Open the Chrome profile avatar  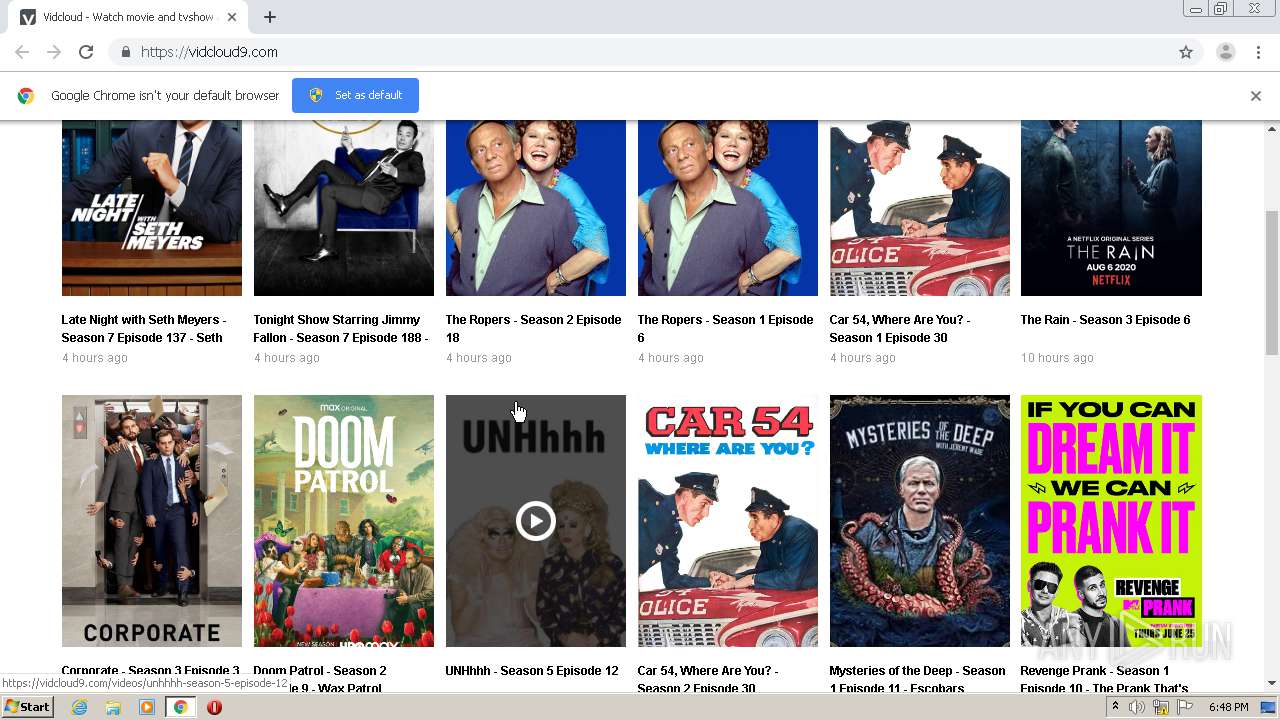1226,52
